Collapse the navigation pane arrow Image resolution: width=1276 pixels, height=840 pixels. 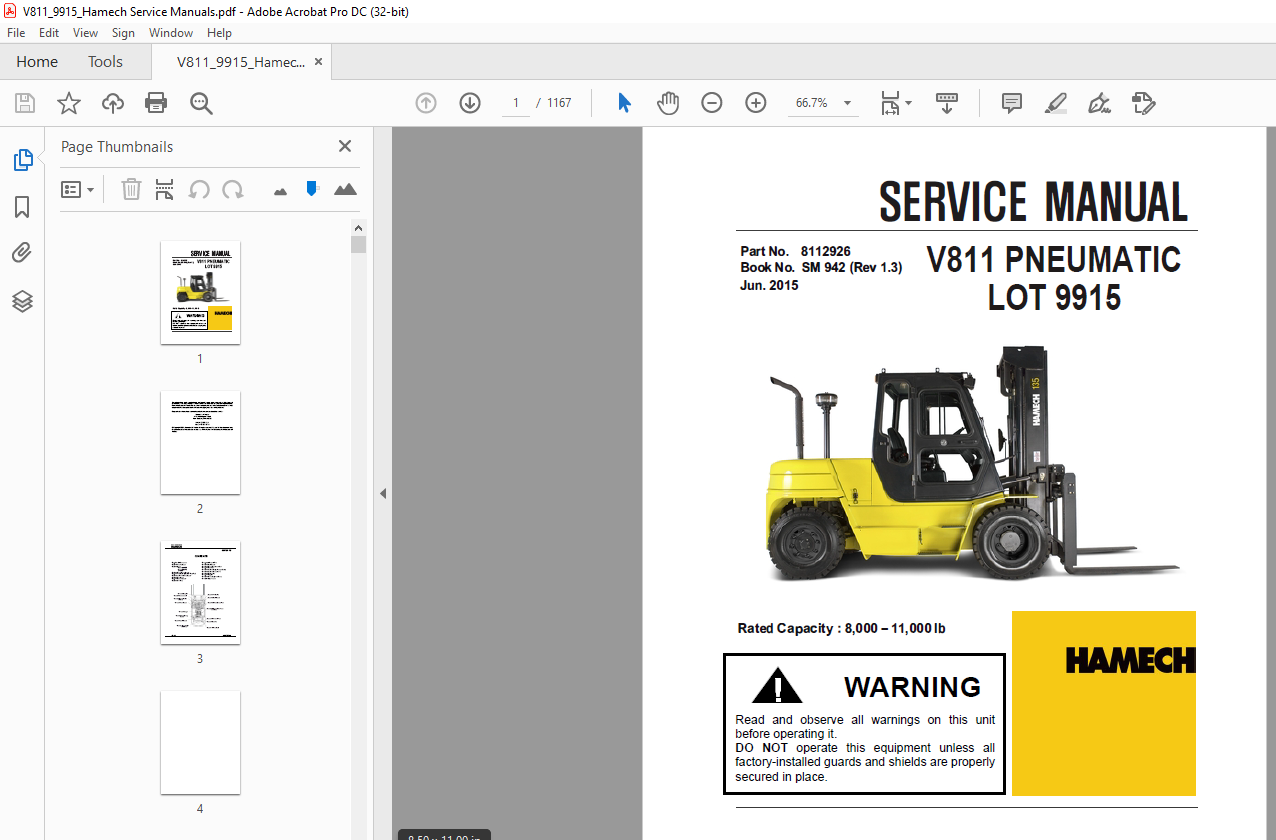pos(382,493)
